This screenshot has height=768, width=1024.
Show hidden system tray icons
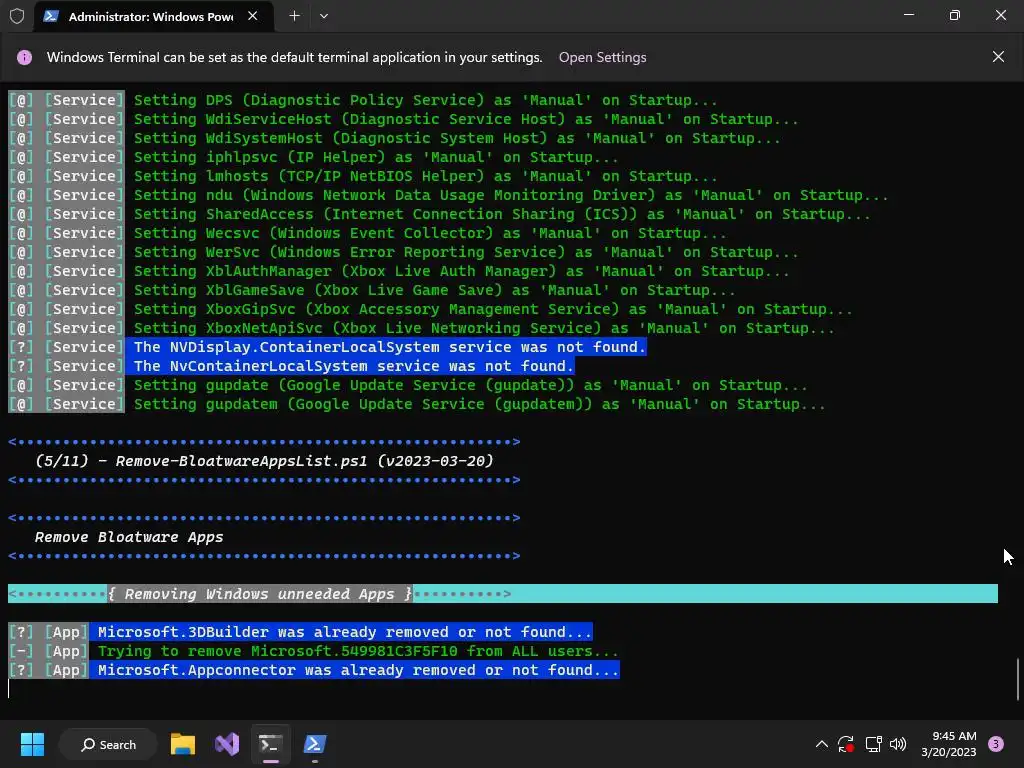[822, 744]
